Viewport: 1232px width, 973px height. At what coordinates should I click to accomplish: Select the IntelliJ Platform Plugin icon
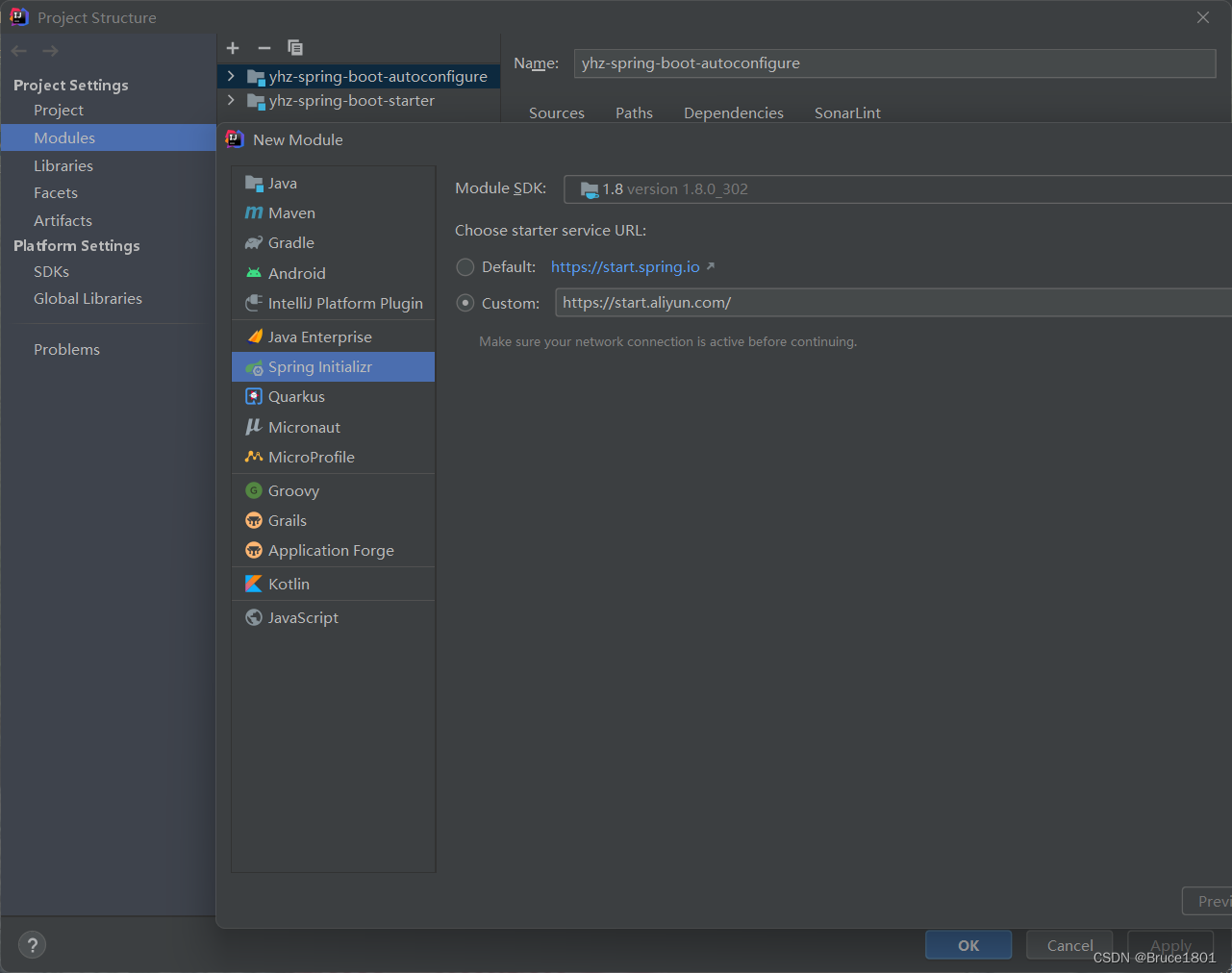(x=254, y=303)
